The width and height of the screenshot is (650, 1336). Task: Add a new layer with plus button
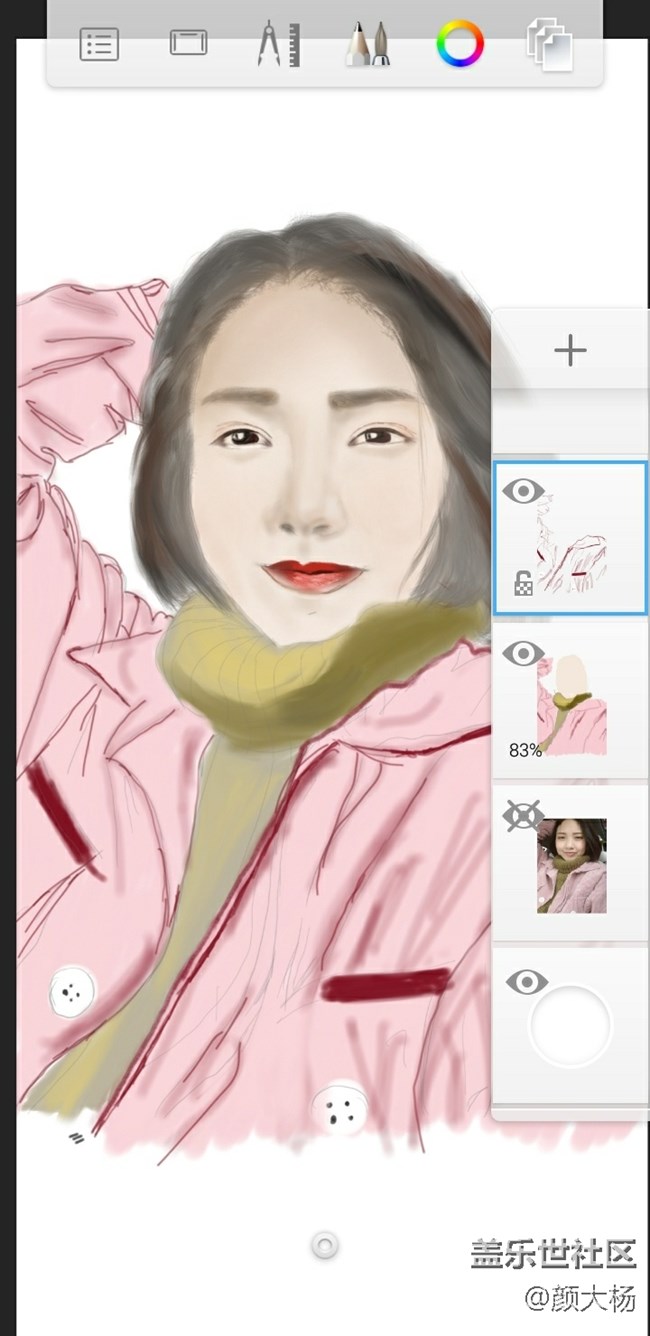[570, 351]
